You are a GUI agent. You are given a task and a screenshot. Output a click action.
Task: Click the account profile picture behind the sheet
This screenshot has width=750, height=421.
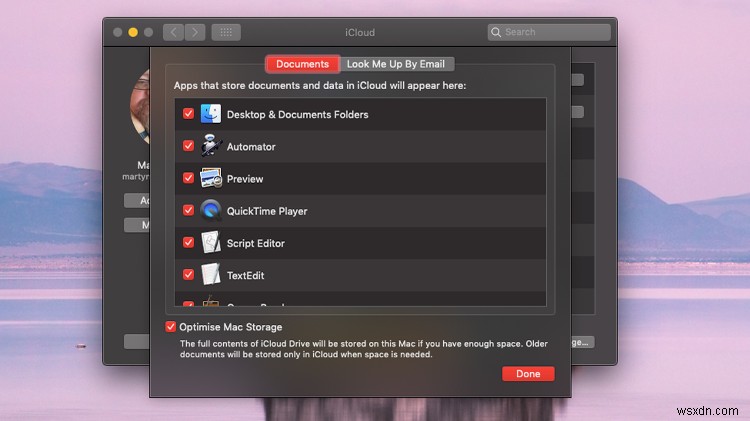140,106
